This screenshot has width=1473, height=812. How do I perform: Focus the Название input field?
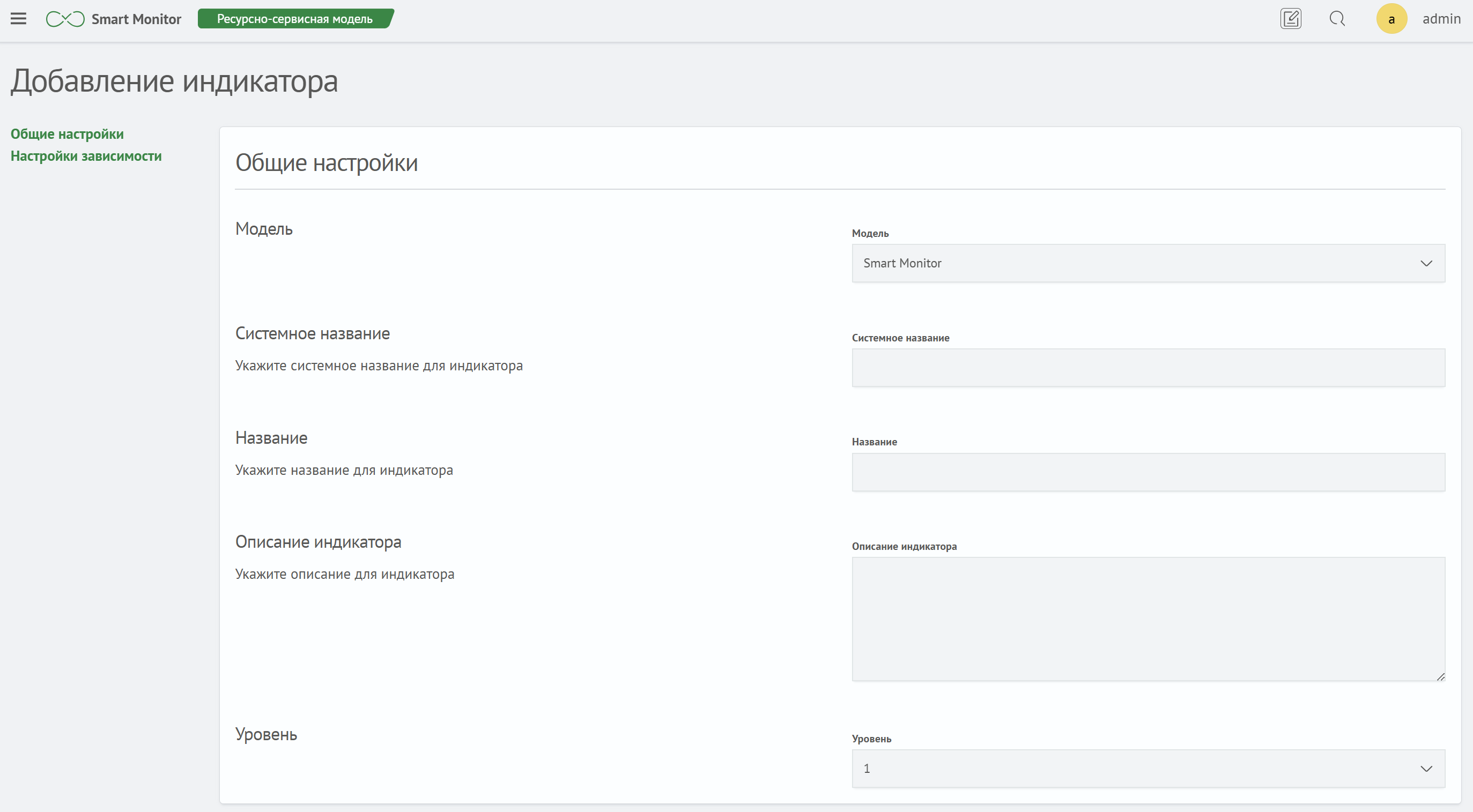[1148, 472]
